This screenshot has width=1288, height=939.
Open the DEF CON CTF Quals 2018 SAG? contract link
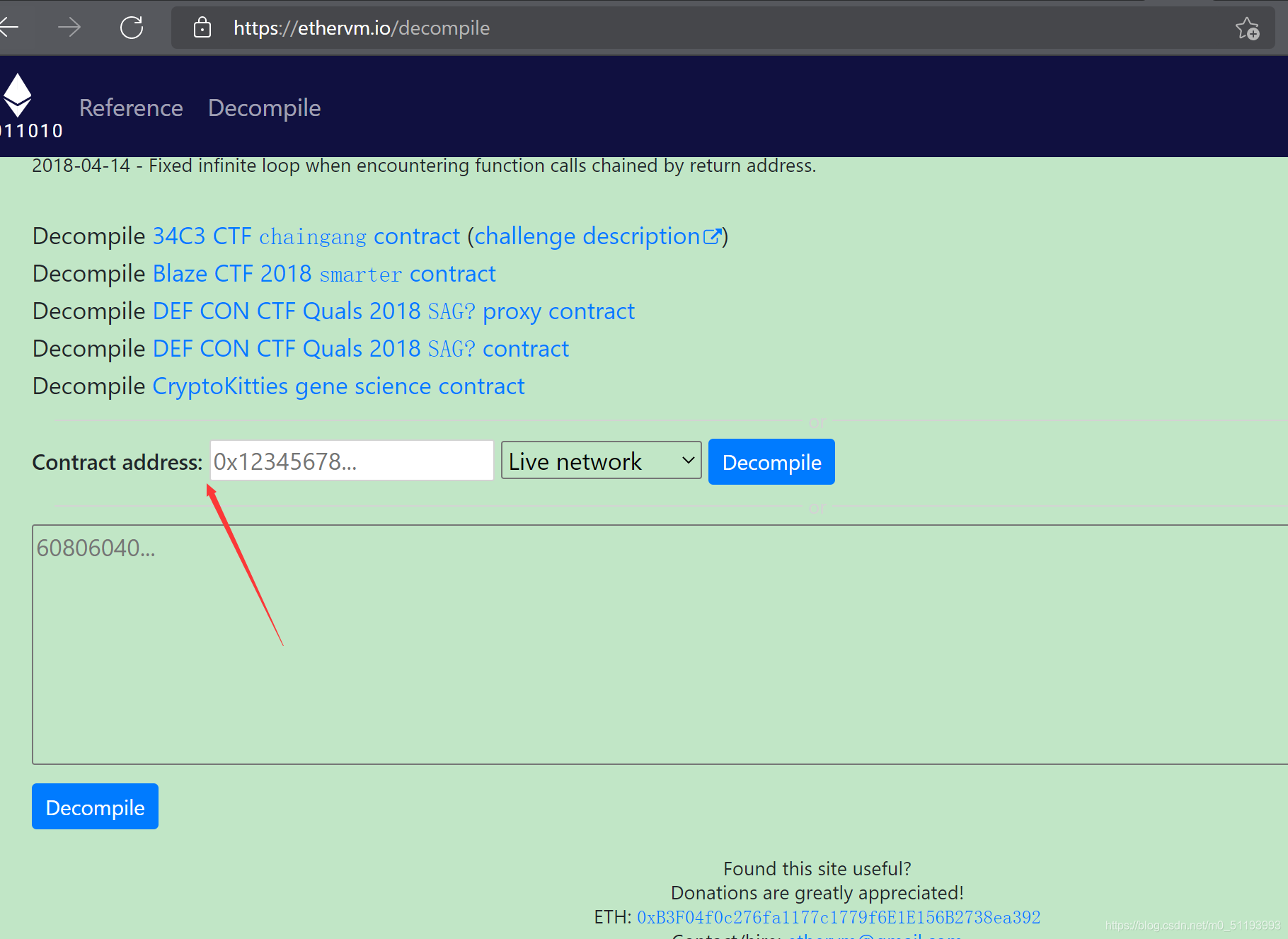[361, 349]
